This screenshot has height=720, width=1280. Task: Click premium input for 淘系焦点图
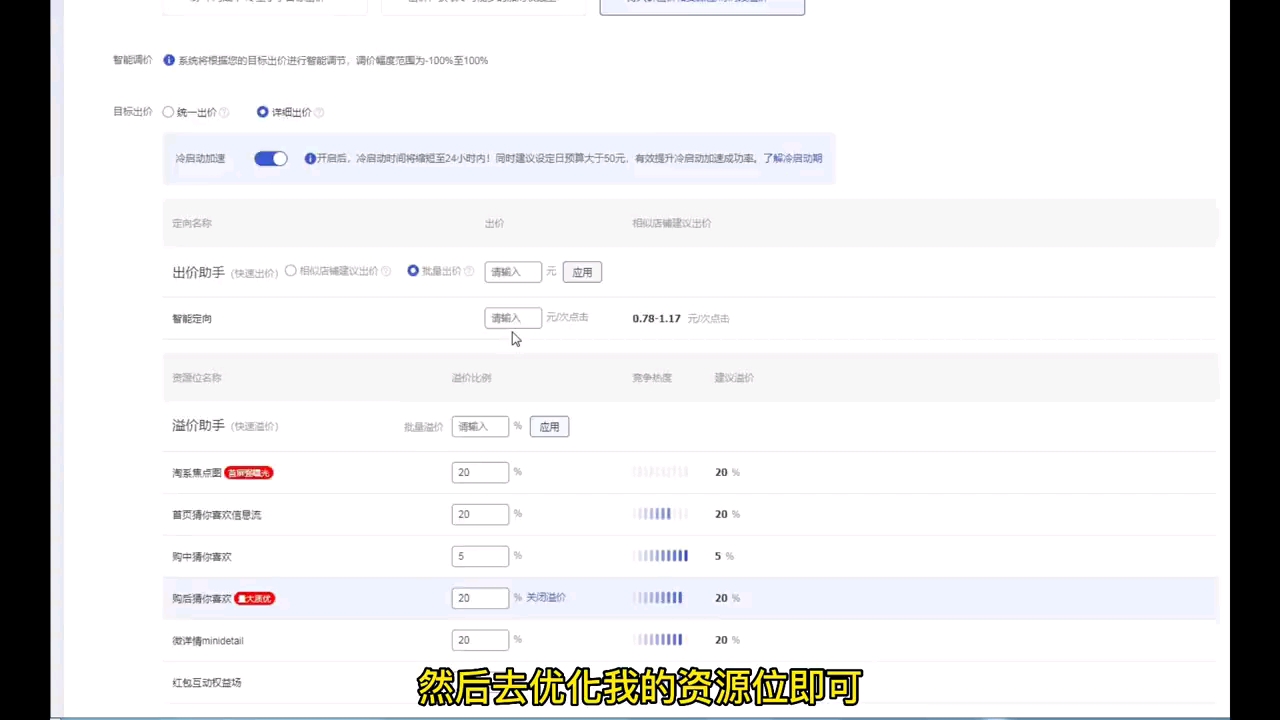480,472
